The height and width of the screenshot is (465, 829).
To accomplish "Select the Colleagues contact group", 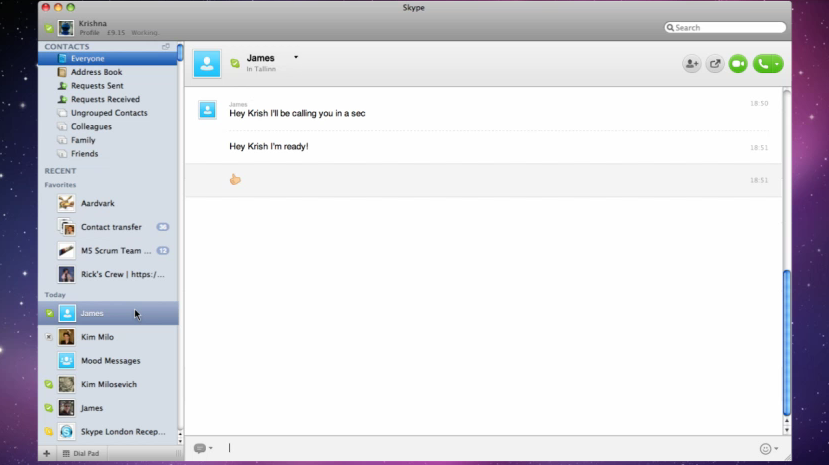I will click(x=91, y=127).
